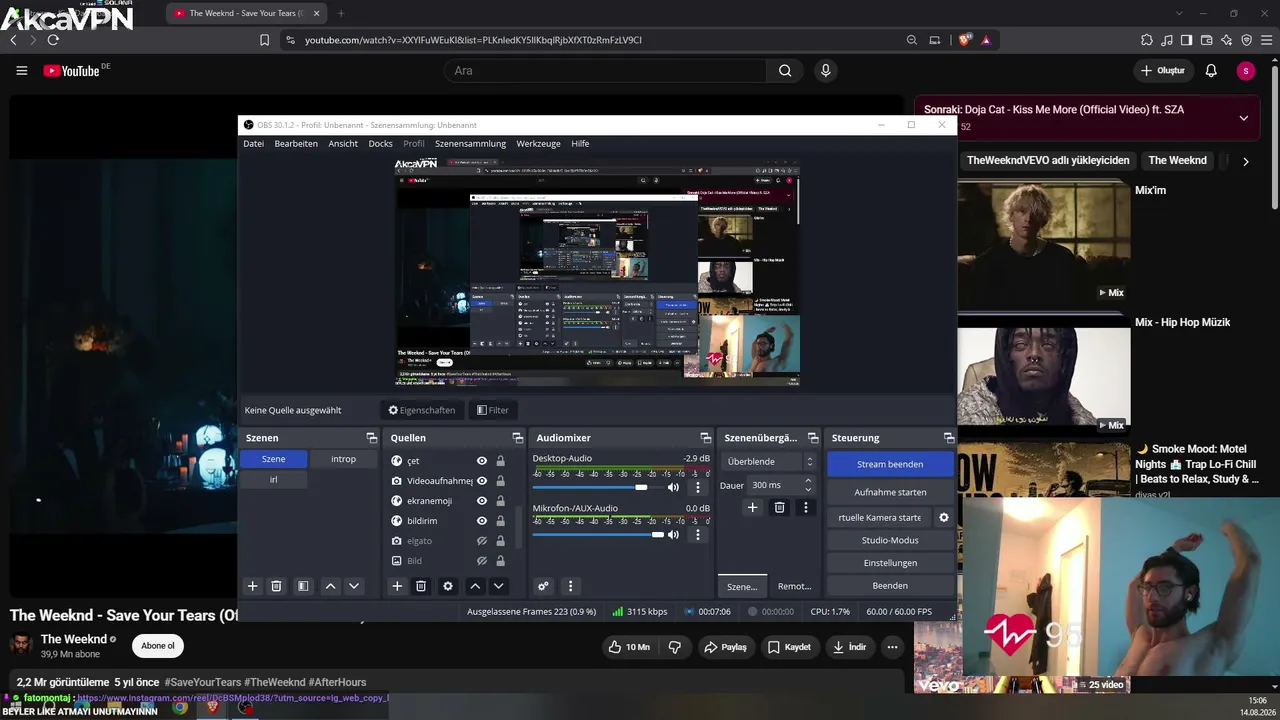The width and height of the screenshot is (1280, 720).
Task: Mute the Desktop-Audio speaker icon
Action: pyautogui.click(x=673, y=488)
